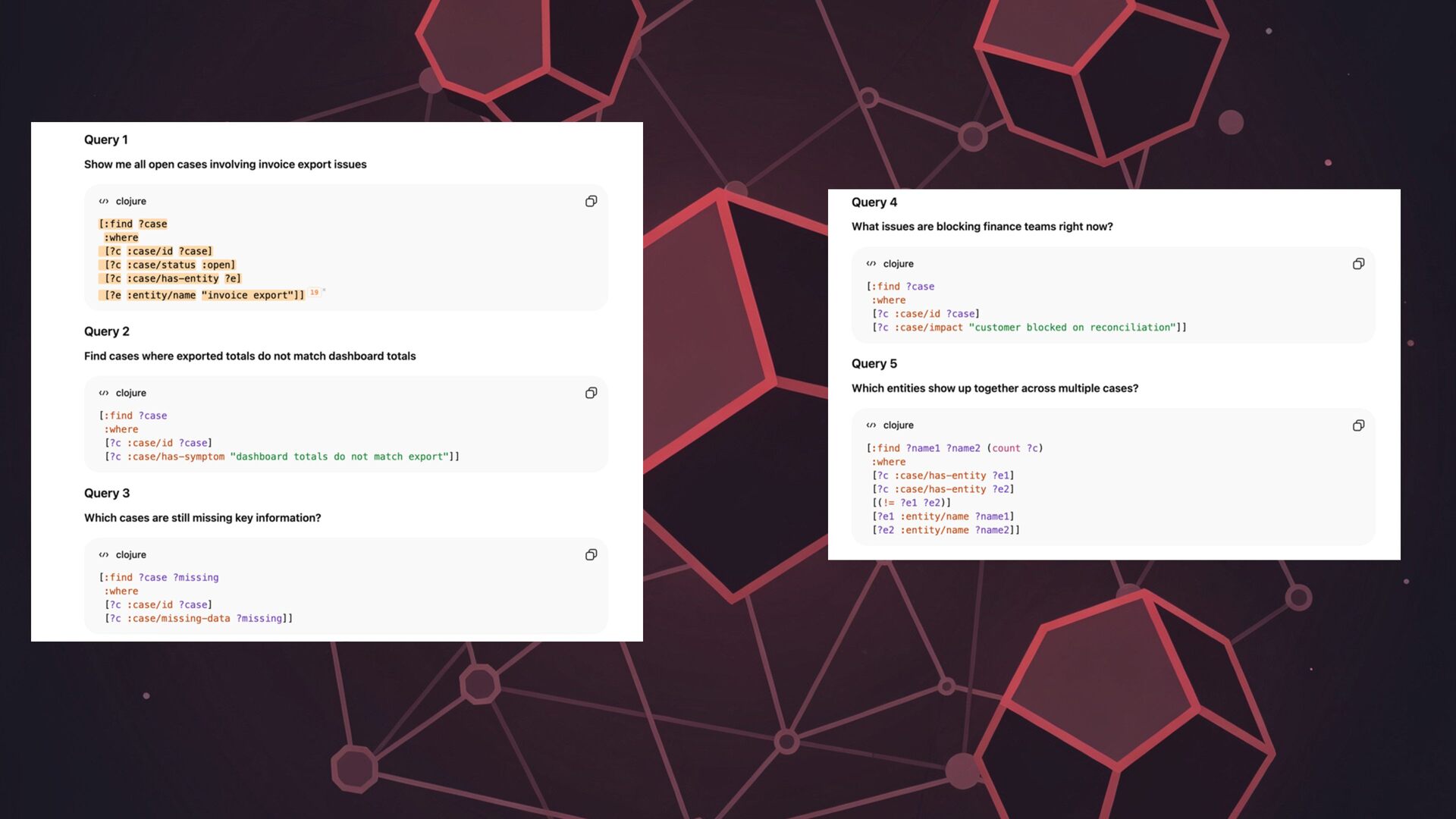Click the code icon in Query 5's block
The height and width of the screenshot is (819, 1456).
871,425
